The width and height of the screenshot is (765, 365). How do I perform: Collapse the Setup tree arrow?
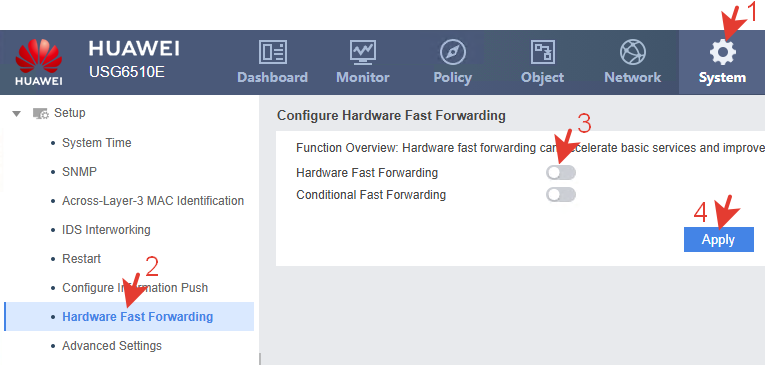click(x=17, y=113)
